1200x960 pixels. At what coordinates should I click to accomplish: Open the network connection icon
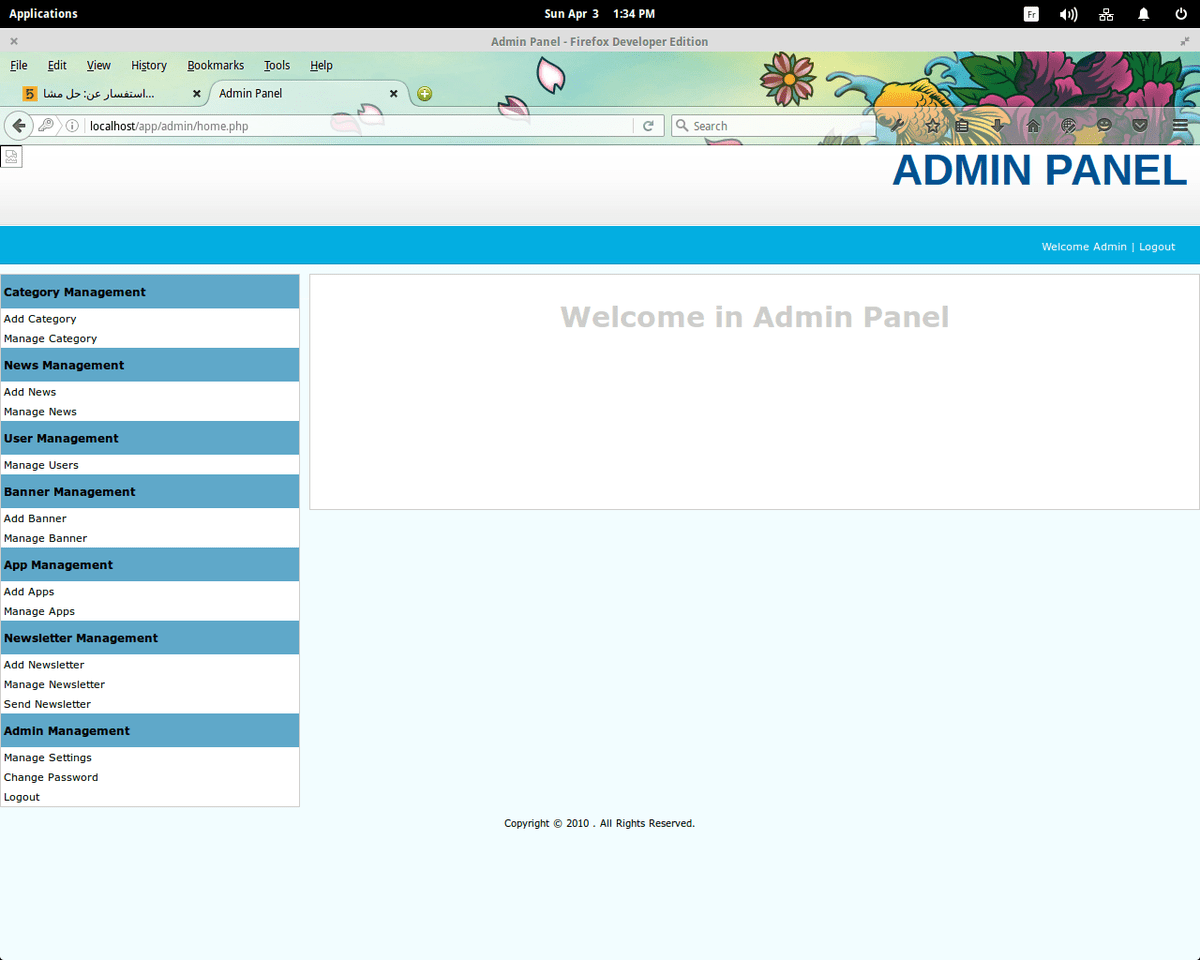pyautogui.click(x=1106, y=14)
